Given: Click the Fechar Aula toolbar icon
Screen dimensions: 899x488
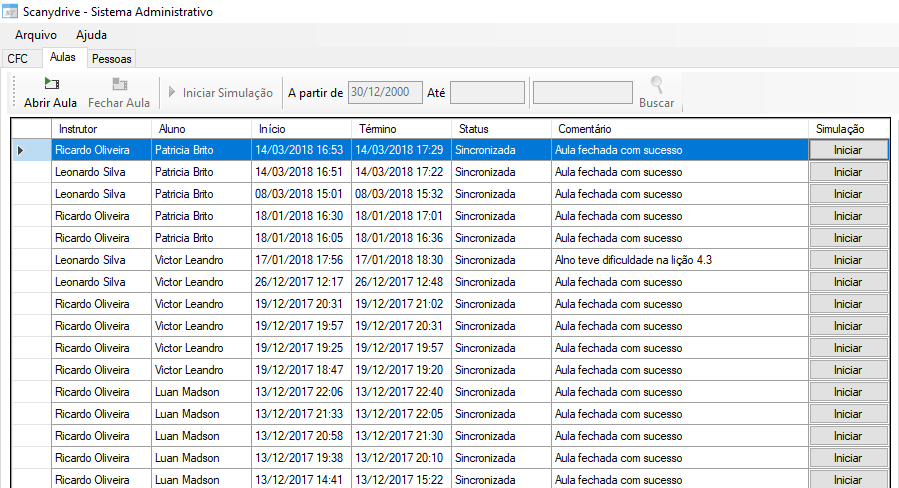Looking at the screenshot, I should pyautogui.click(x=119, y=85).
